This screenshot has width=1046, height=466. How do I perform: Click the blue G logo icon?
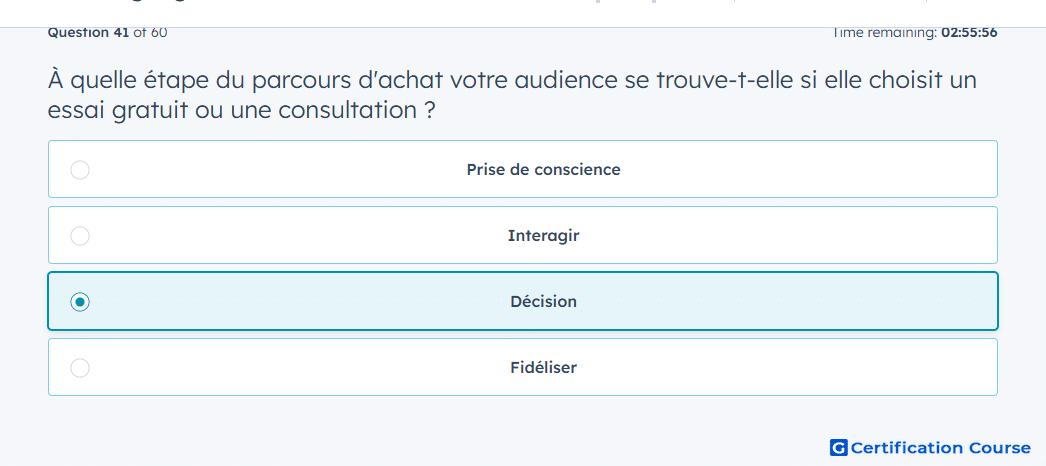pyautogui.click(x=839, y=447)
